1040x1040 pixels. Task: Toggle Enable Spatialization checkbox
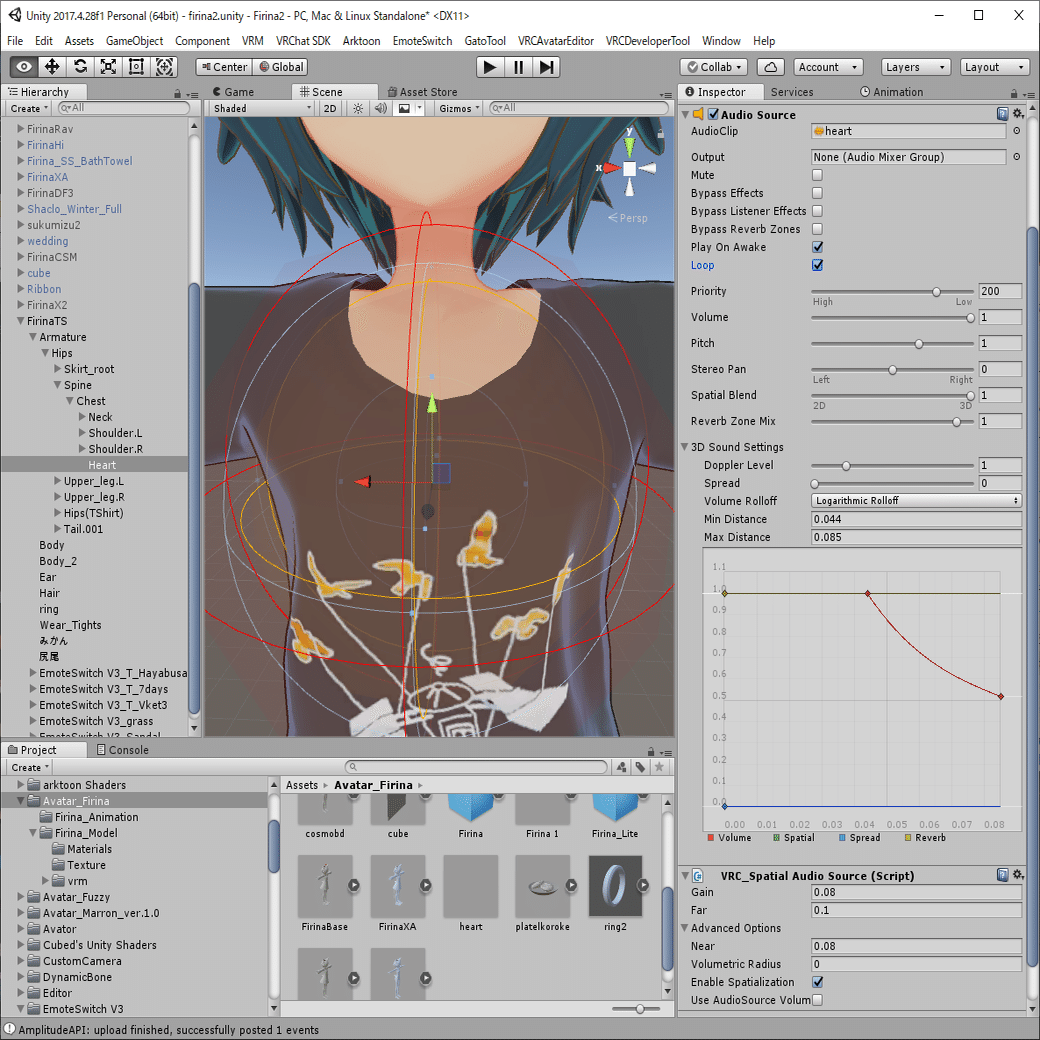[x=817, y=982]
